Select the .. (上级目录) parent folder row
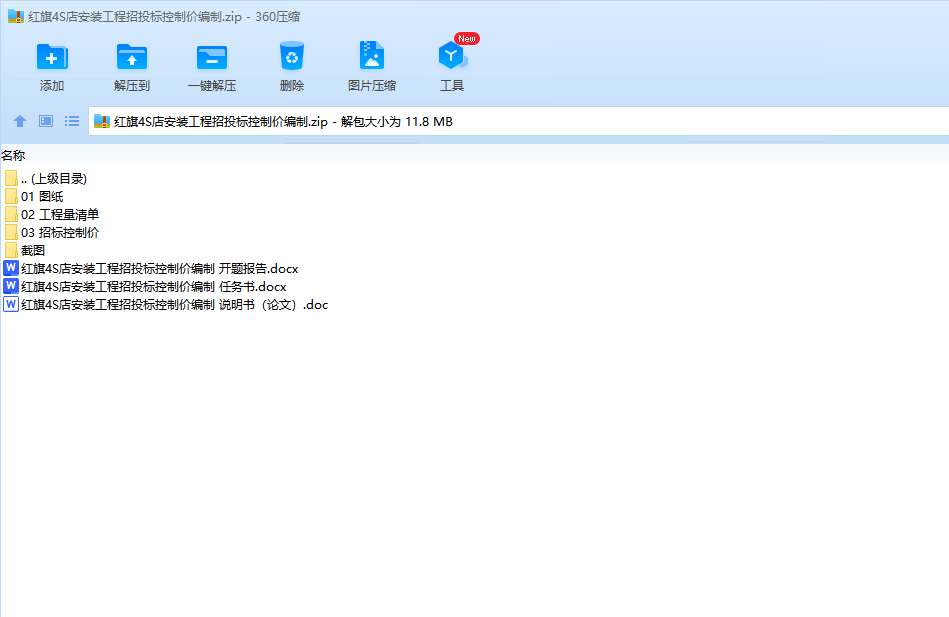Viewport: 949px width, 617px height. click(x=45, y=179)
